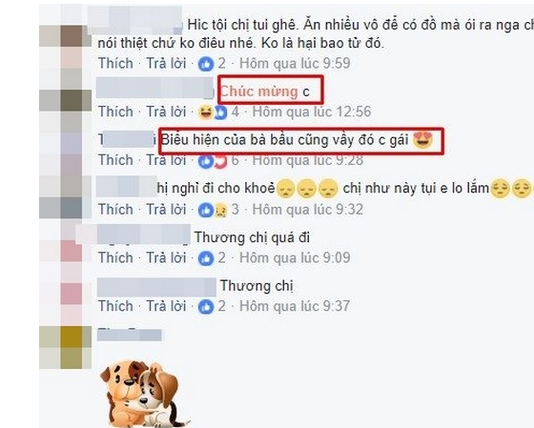Click heart-eyes emoji in bà bầu comment

423,140
